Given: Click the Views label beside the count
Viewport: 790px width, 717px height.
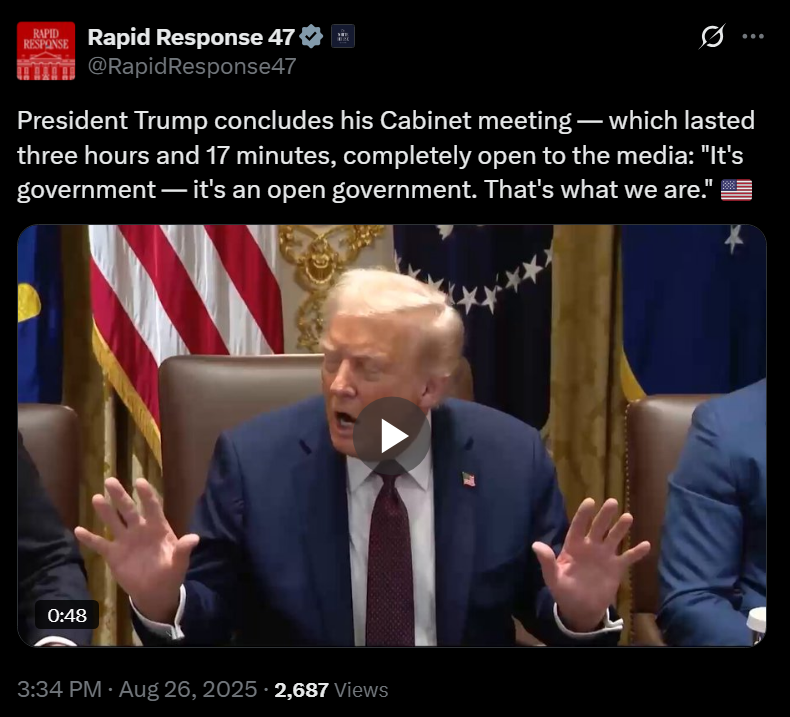Looking at the screenshot, I should (361, 690).
